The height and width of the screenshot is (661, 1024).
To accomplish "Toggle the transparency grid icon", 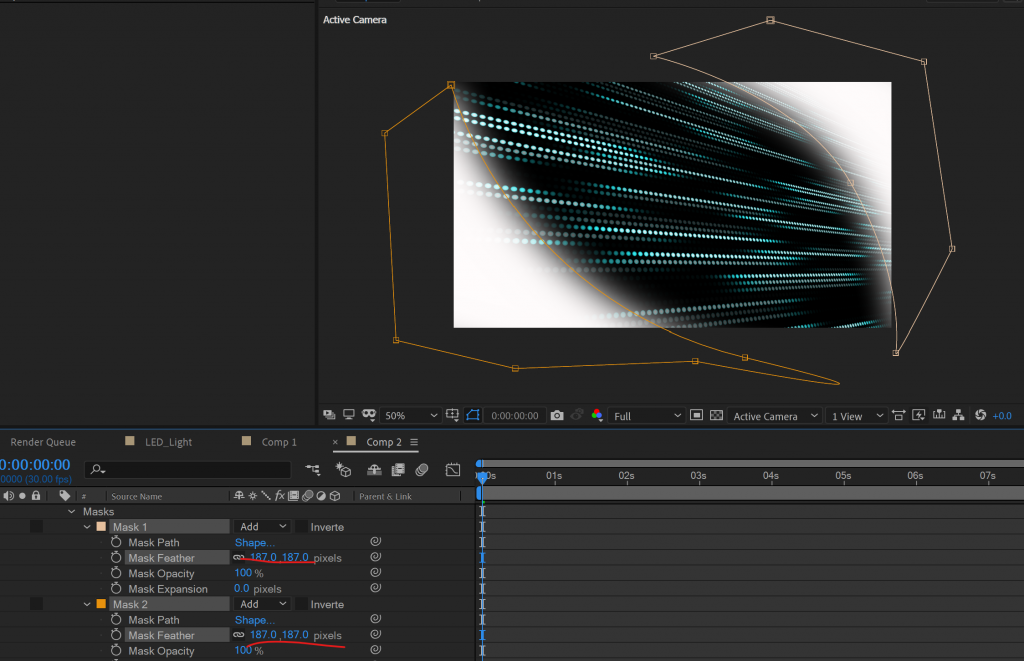I will [x=716, y=416].
